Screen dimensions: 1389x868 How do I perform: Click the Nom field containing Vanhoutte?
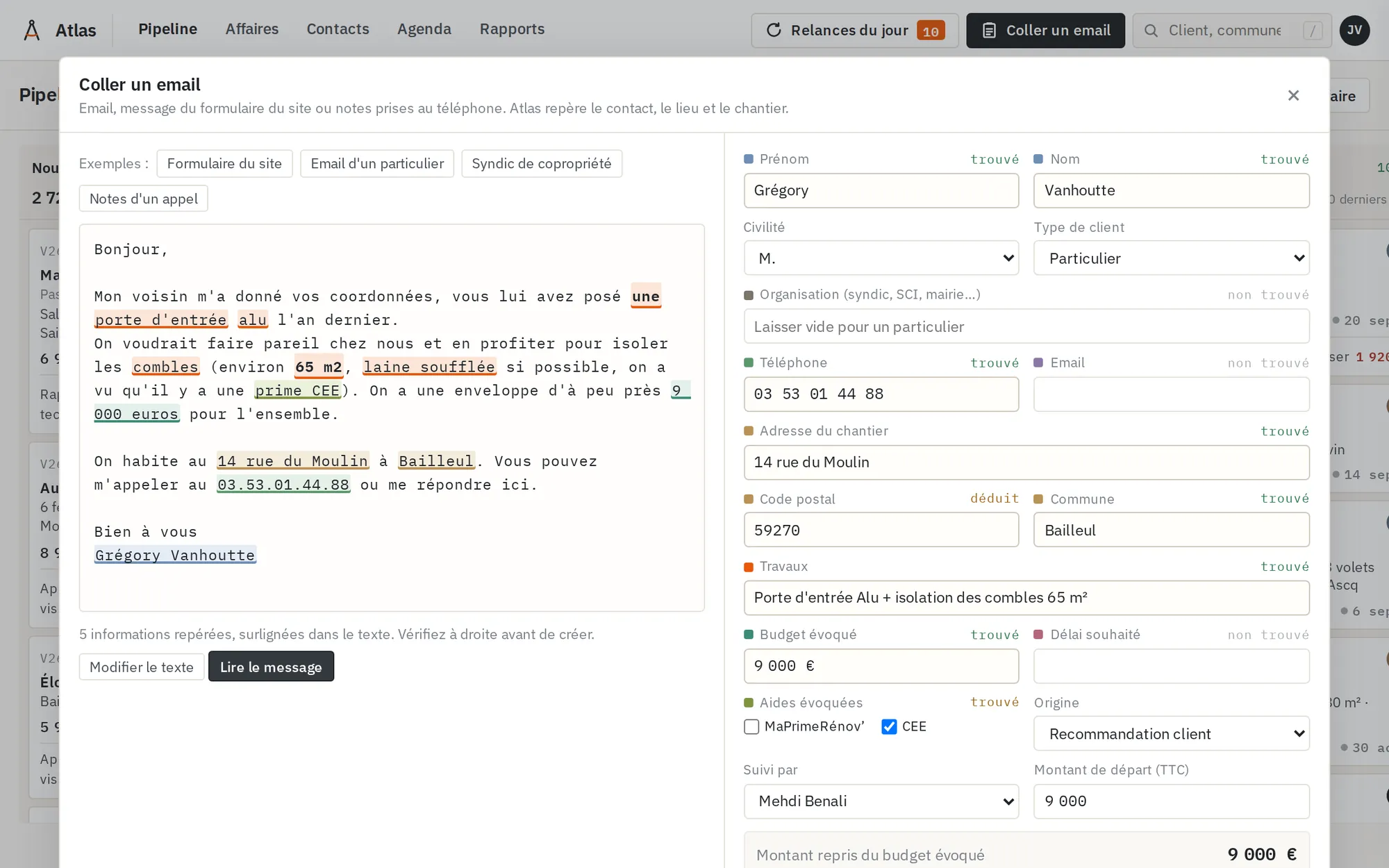pyautogui.click(x=1172, y=190)
